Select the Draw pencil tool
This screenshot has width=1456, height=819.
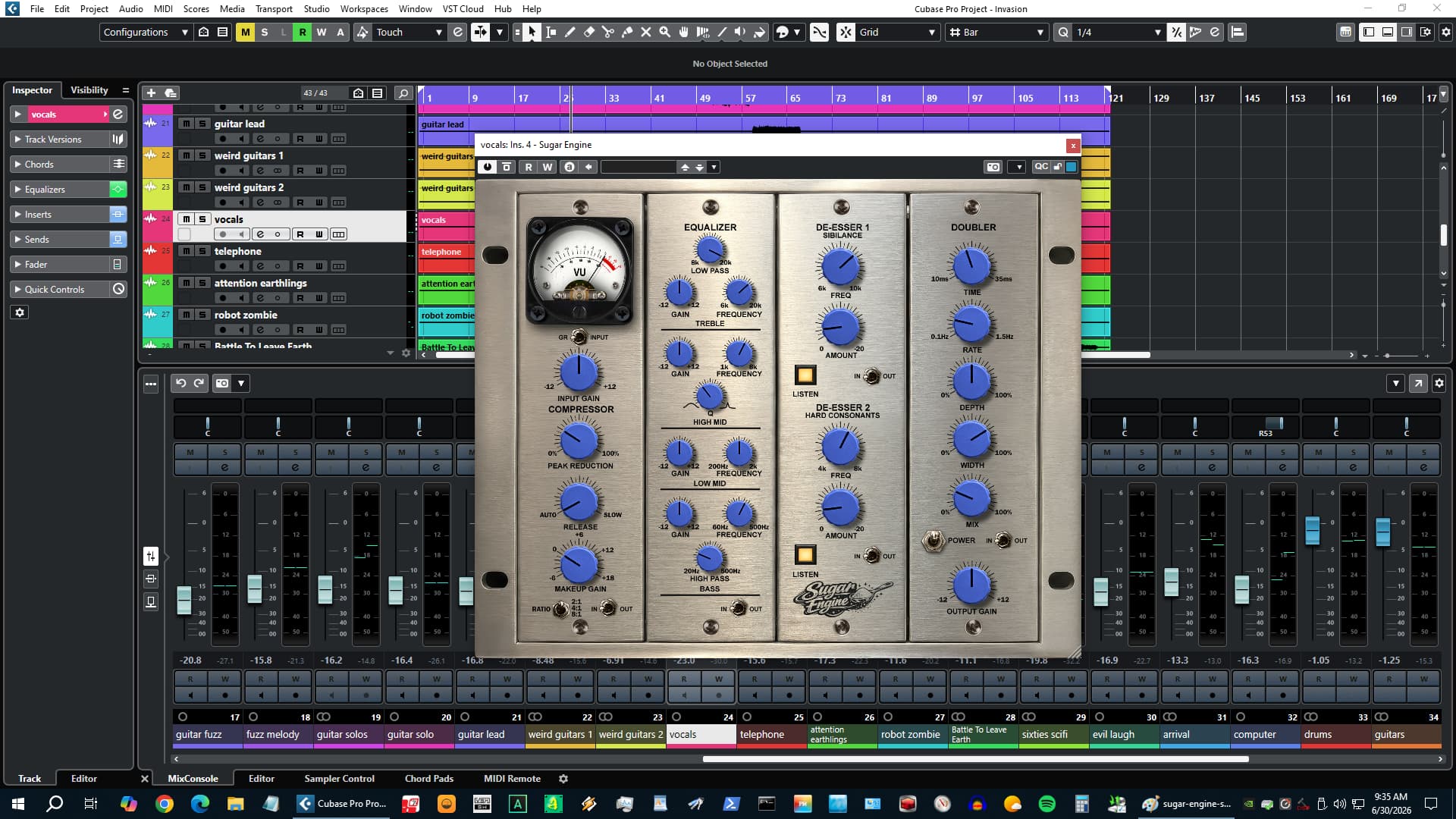[570, 32]
